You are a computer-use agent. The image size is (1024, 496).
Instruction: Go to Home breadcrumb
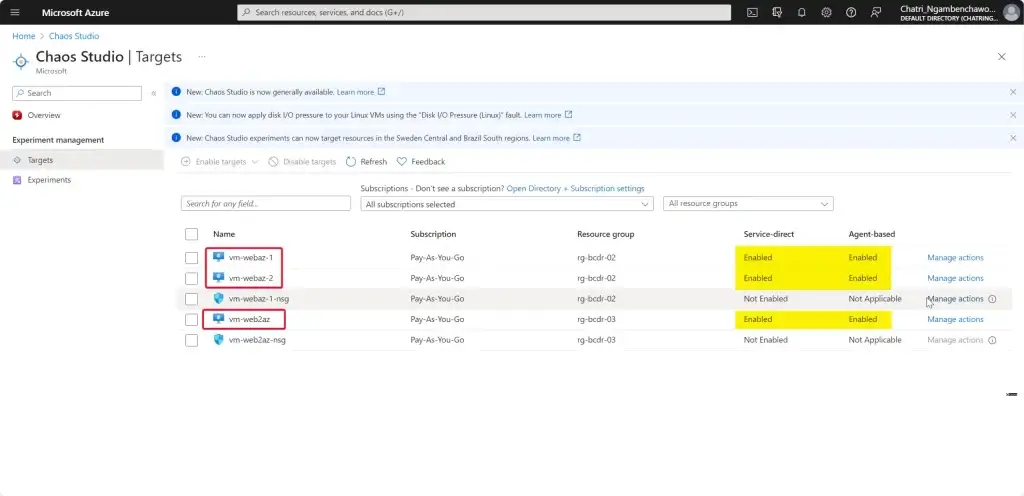[24, 36]
